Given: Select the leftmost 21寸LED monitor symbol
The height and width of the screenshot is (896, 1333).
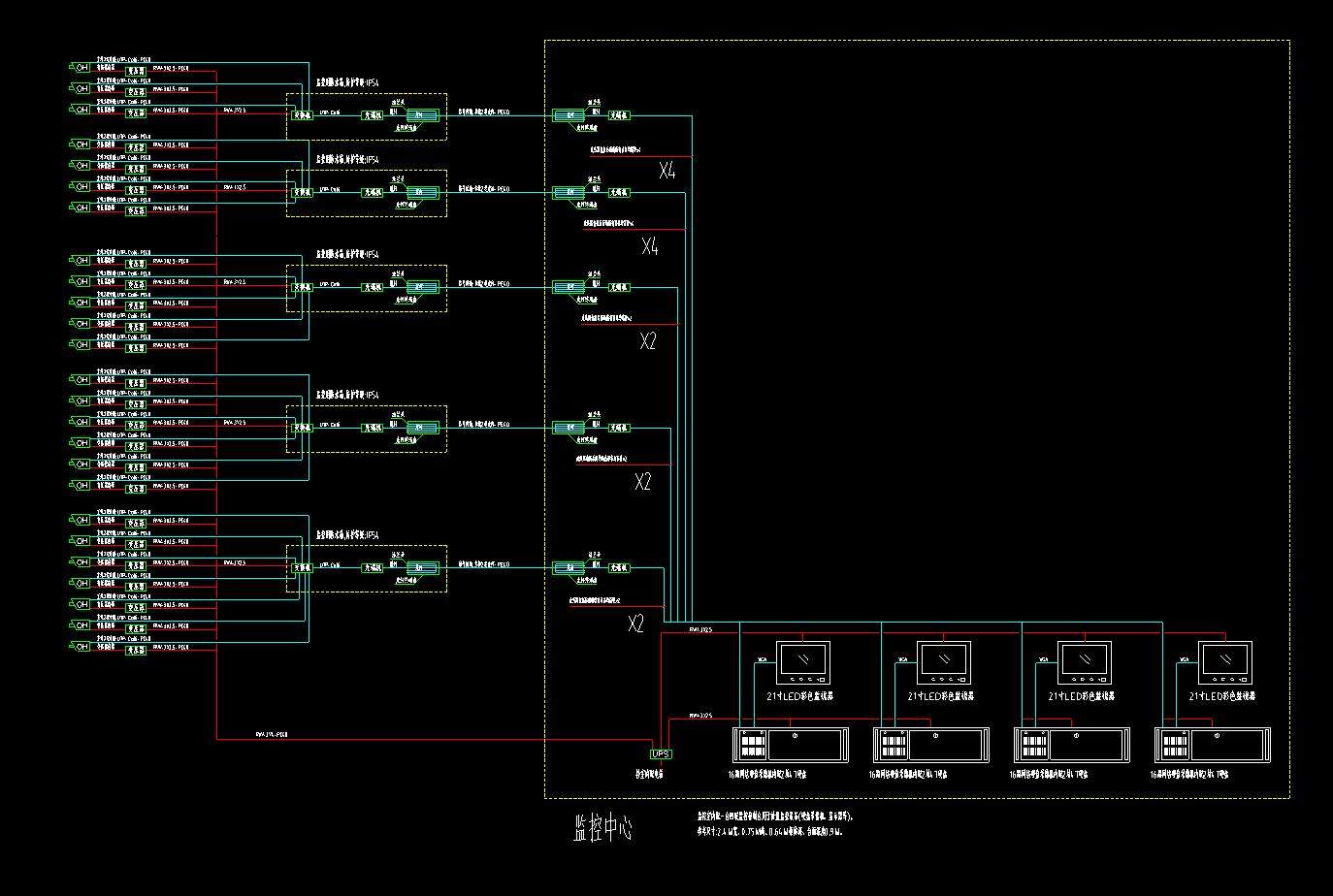Looking at the screenshot, I should [x=802, y=662].
